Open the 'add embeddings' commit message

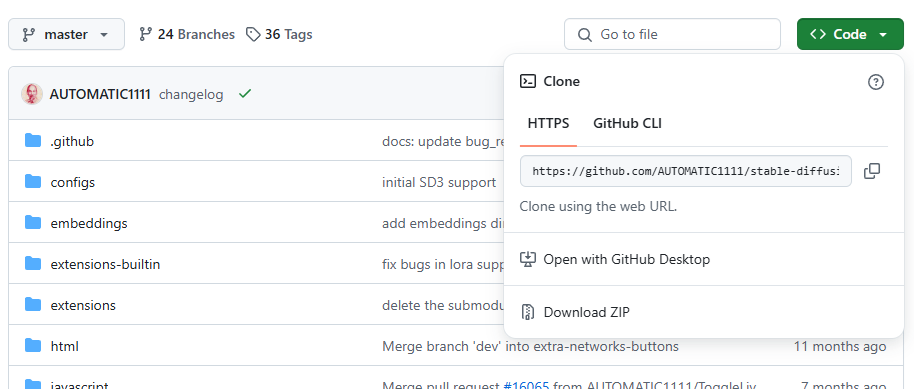pyautogui.click(x=442, y=223)
